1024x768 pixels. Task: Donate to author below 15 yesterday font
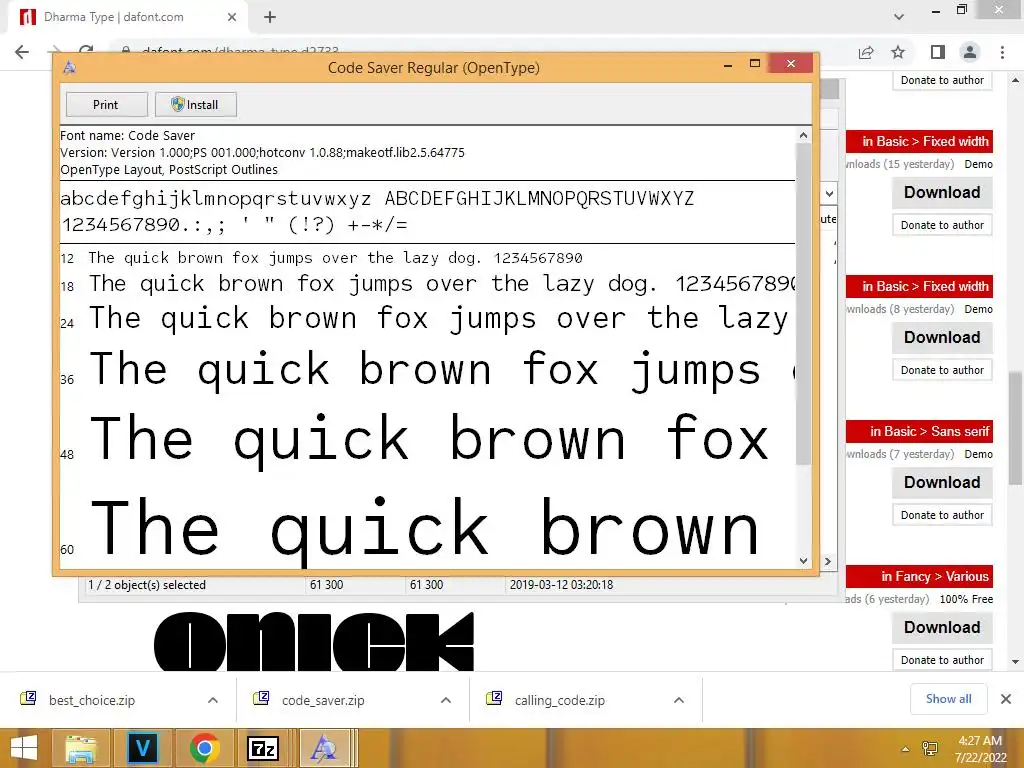pyautogui.click(x=942, y=225)
